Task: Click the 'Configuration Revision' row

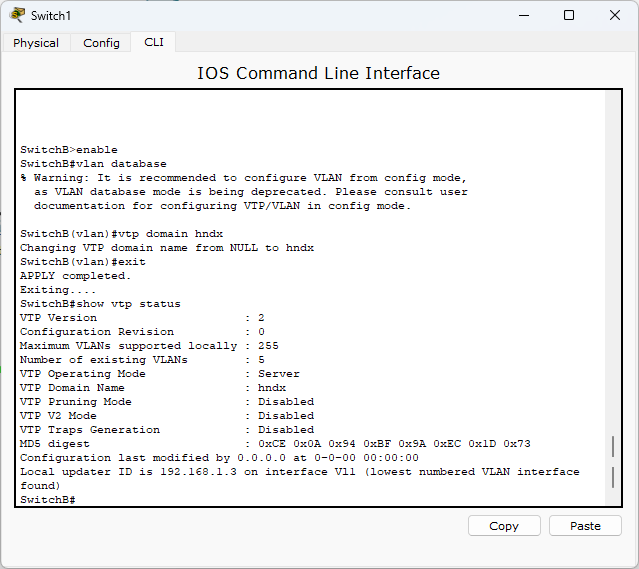Action: click(142, 332)
